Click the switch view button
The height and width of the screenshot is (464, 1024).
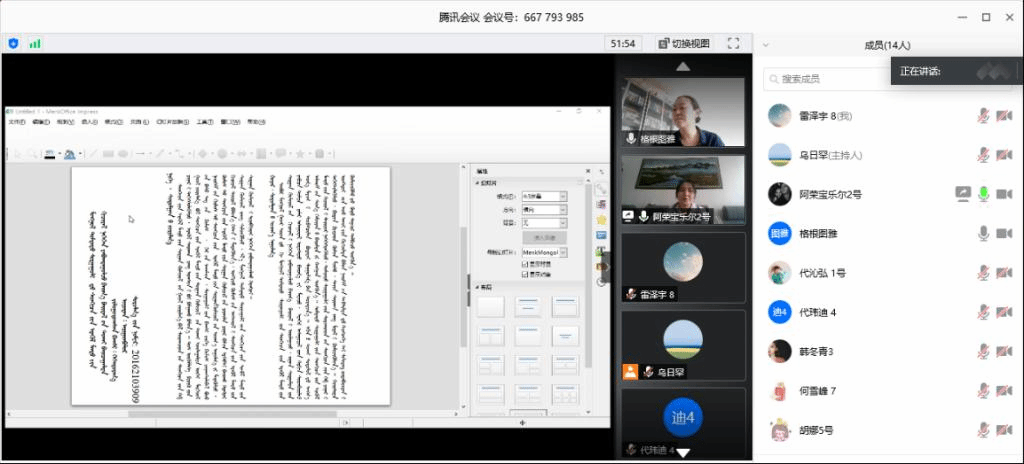(x=684, y=43)
